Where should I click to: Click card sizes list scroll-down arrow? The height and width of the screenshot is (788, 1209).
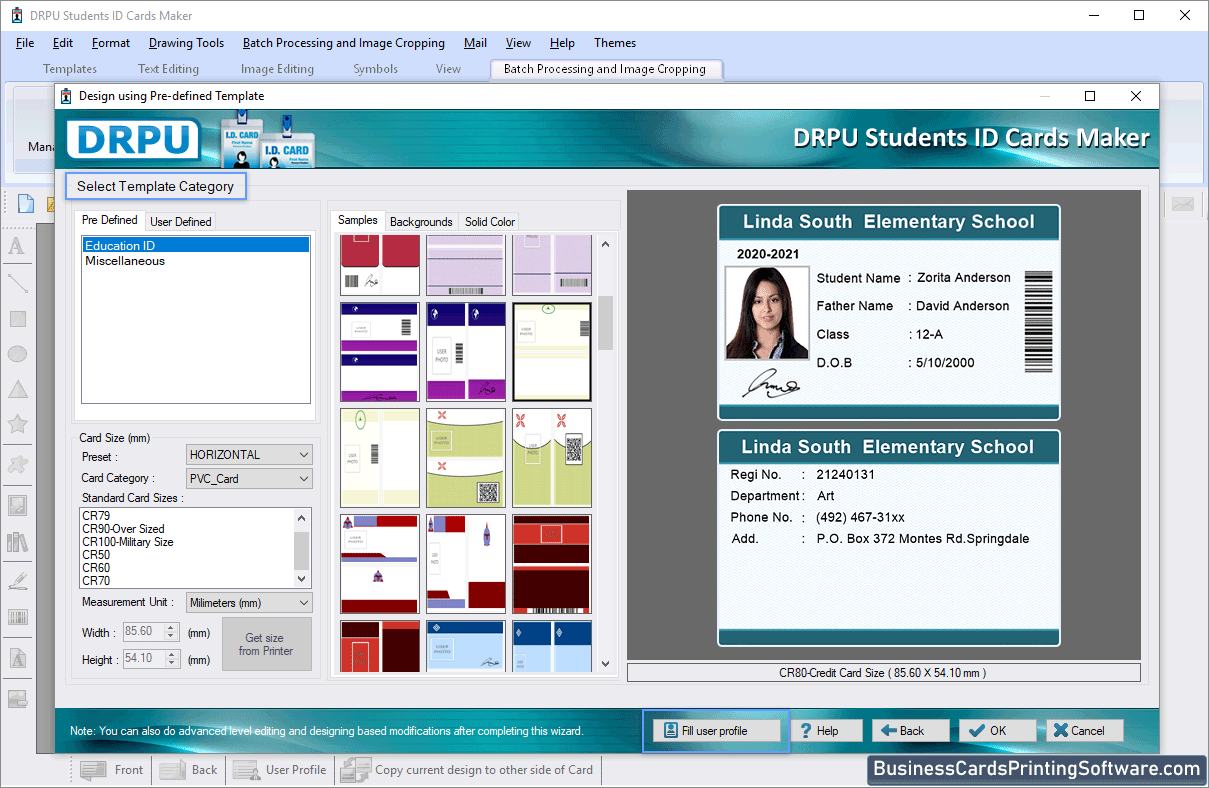coord(302,579)
